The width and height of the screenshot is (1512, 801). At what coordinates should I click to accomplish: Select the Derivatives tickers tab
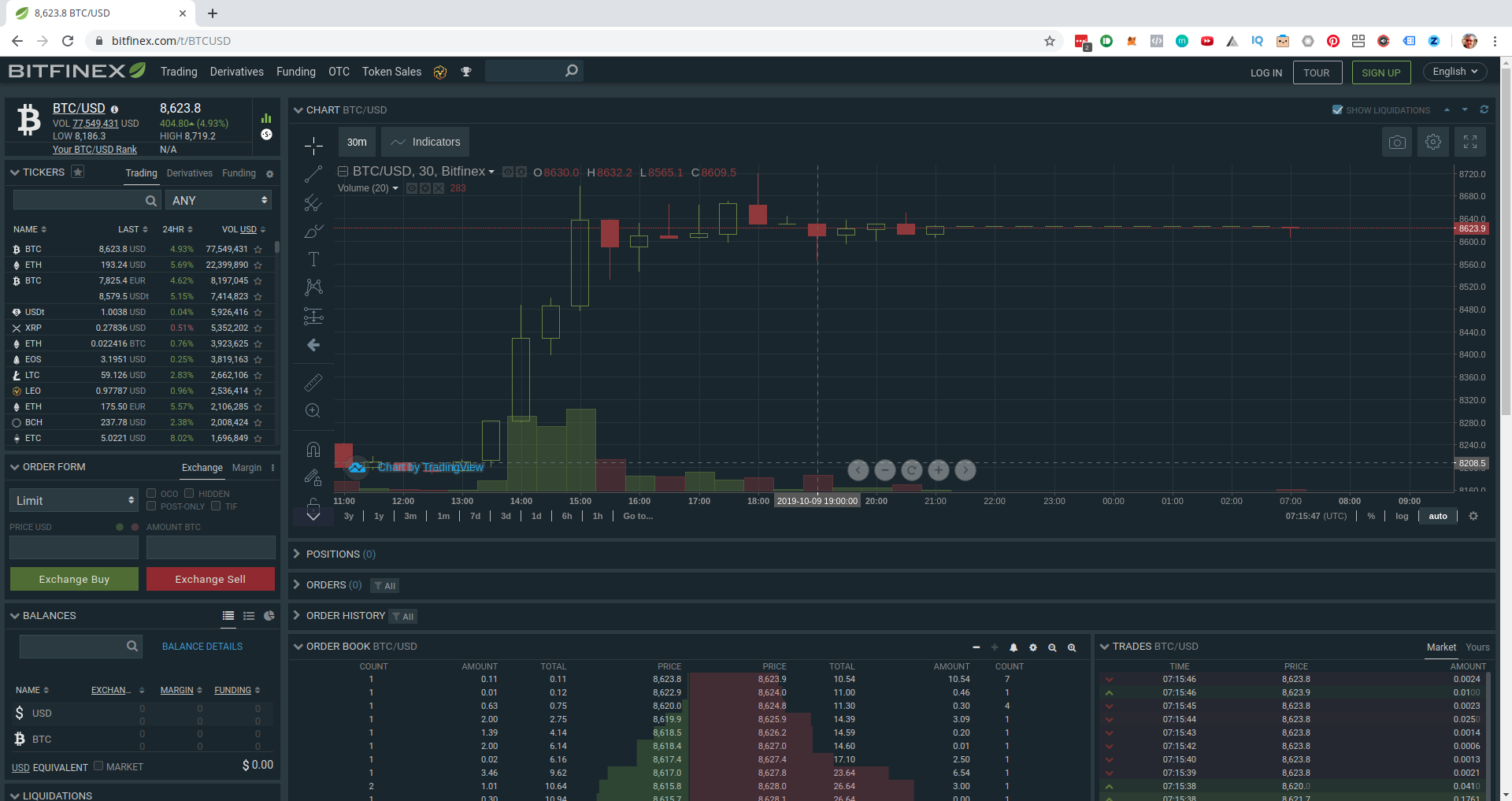[189, 173]
